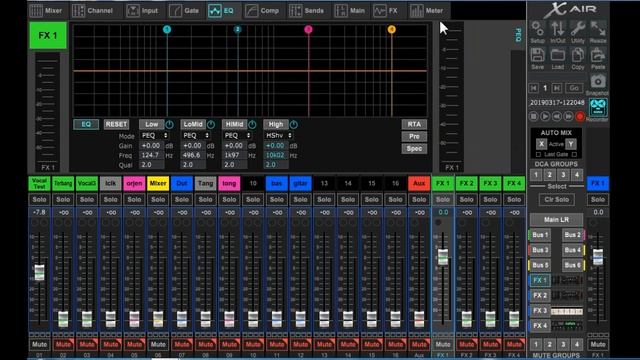Toggle the Spec button

[x=414, y=149]
